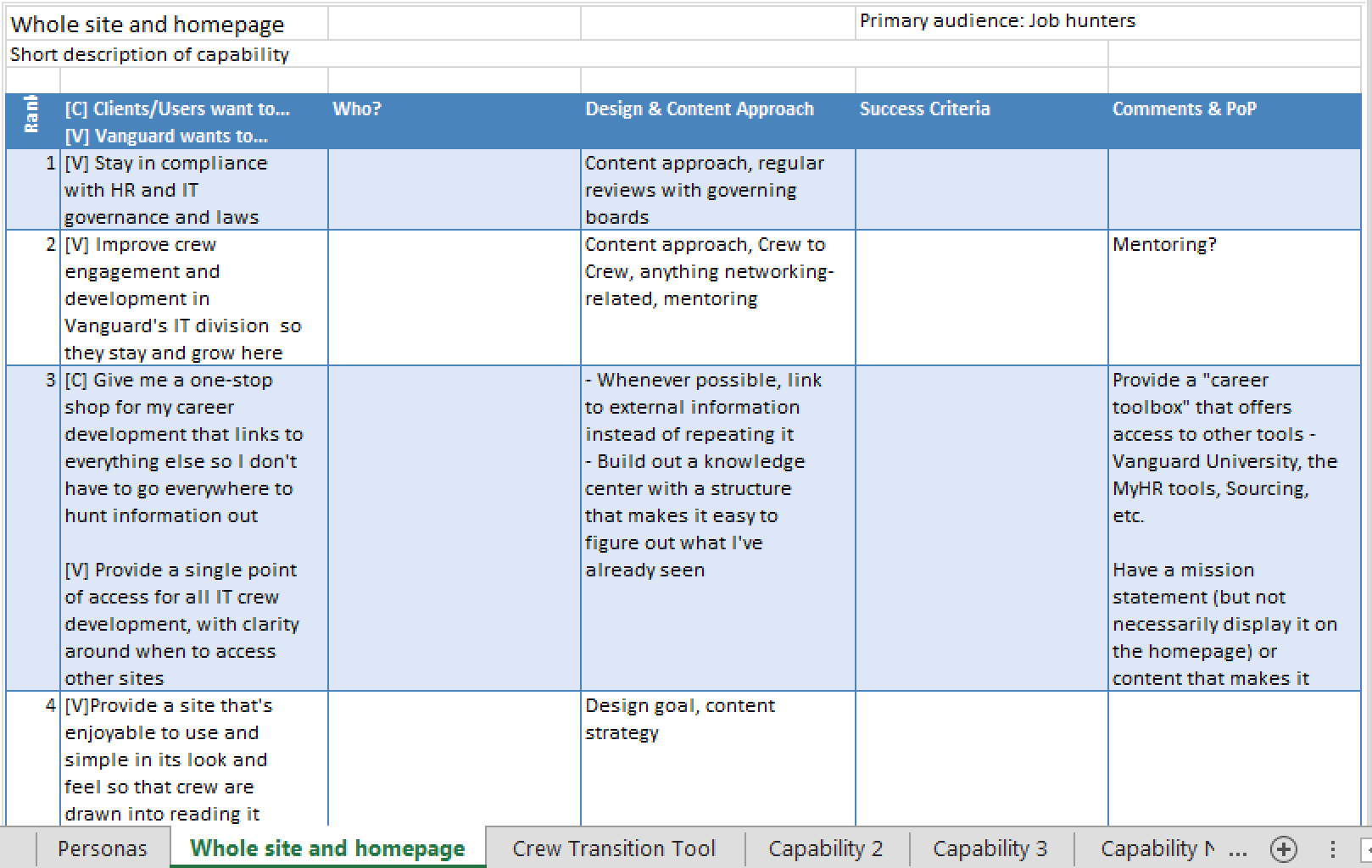Click empty Who? cell in rank 1 row
This screenshot has height=868, width=1372.
[454, 190]
